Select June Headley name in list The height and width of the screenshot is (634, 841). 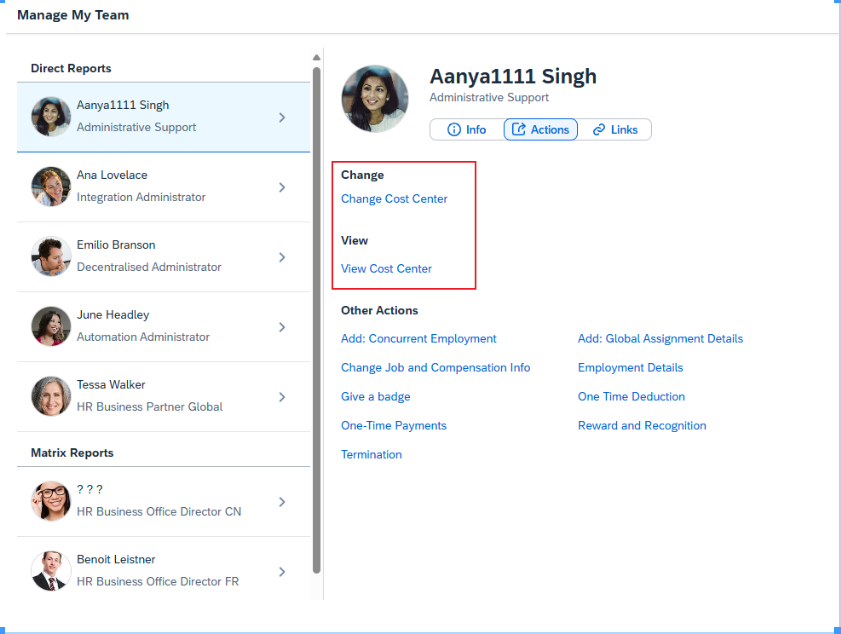[x=113, y=315]
